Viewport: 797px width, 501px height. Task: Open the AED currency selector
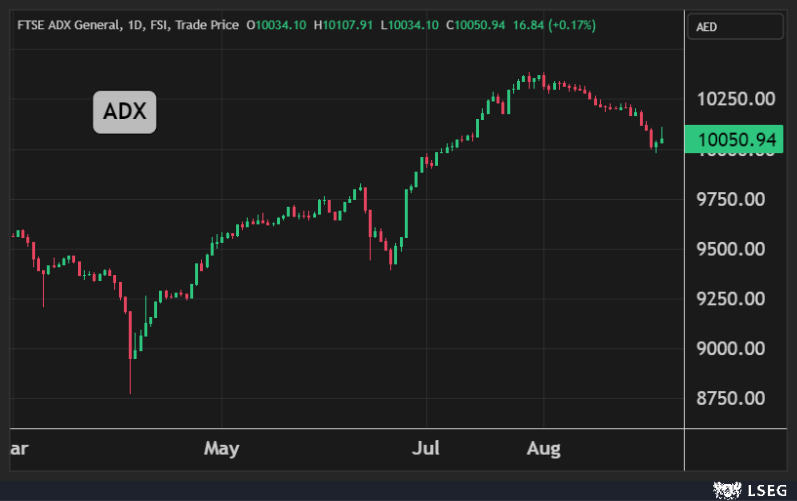point(736,29)
